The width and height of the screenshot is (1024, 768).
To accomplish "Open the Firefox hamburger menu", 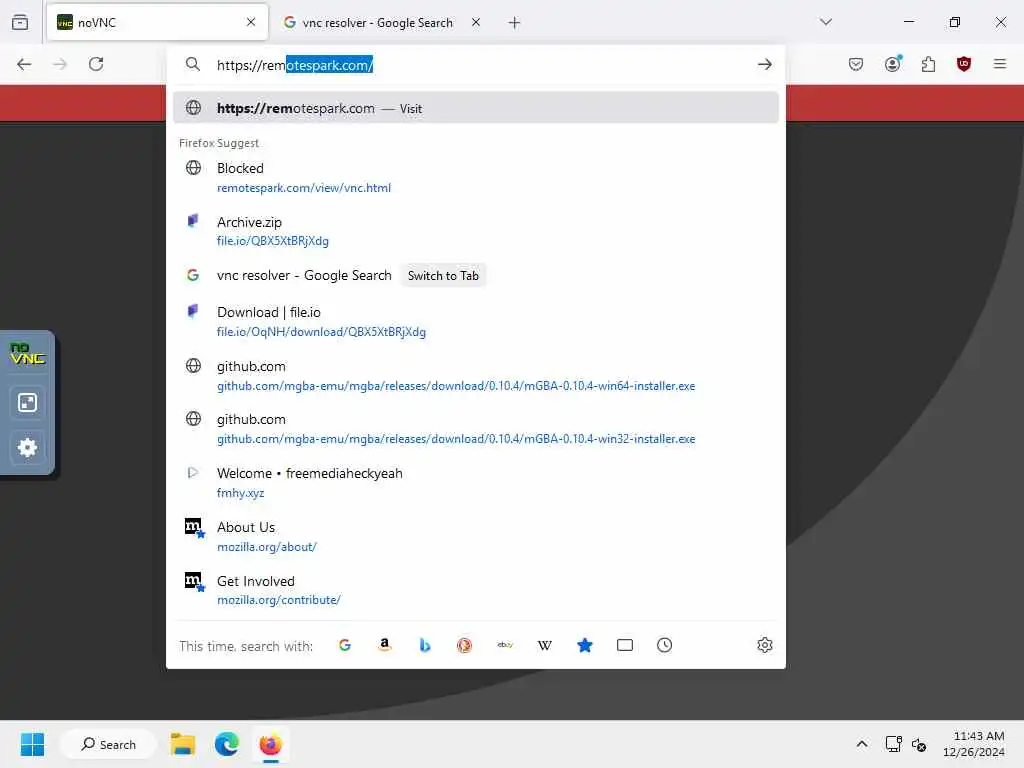I will tap(1000, 64).
